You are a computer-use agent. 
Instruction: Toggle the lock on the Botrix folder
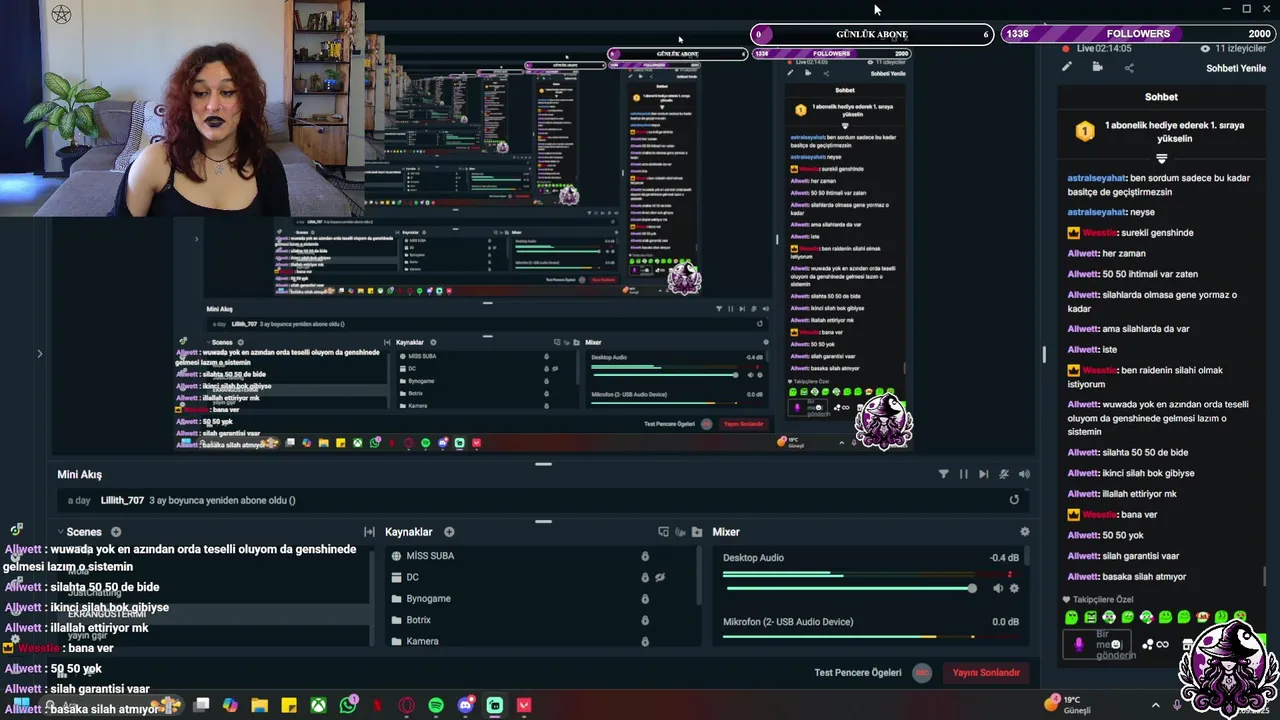[x=645, y=620]
